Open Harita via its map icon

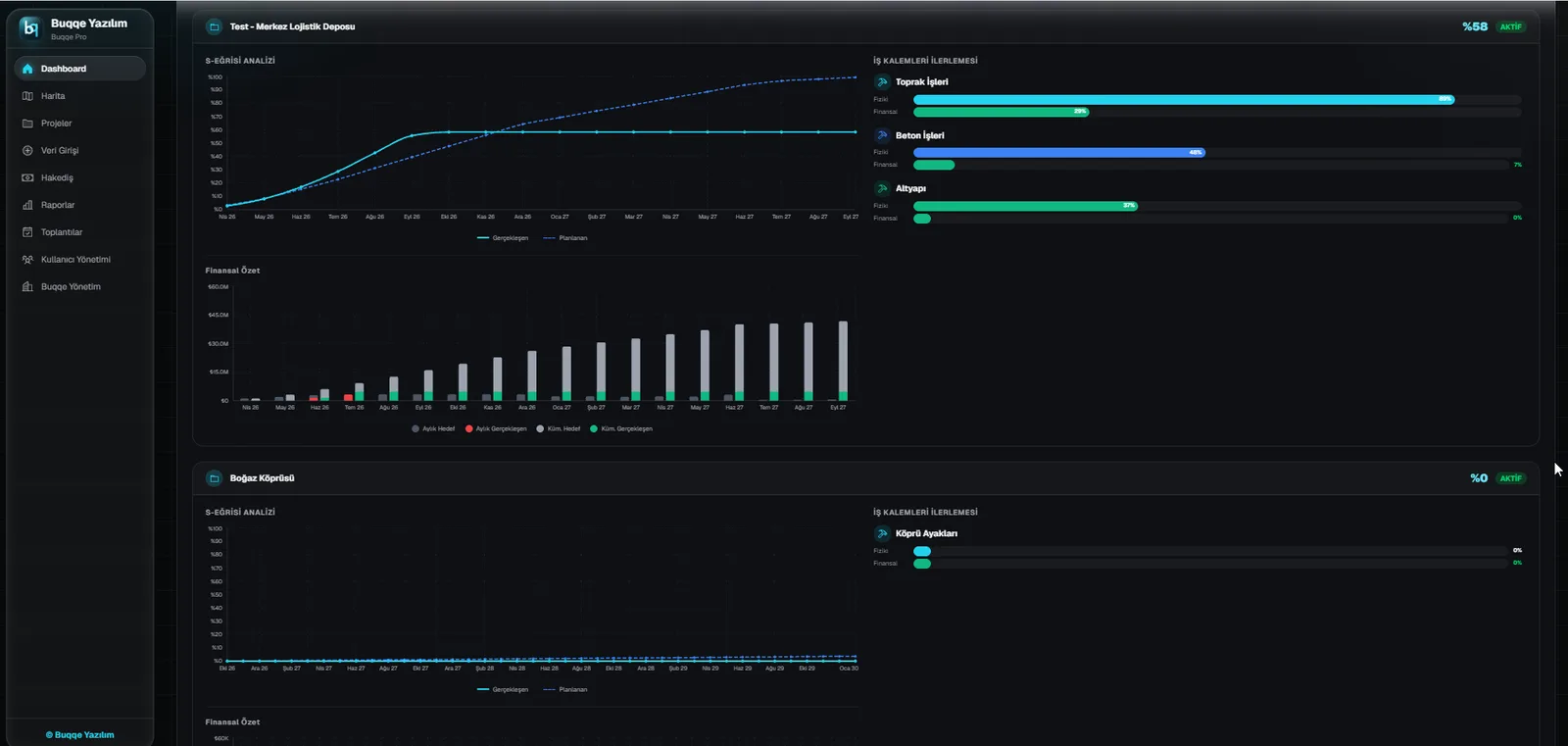[27, 96]
